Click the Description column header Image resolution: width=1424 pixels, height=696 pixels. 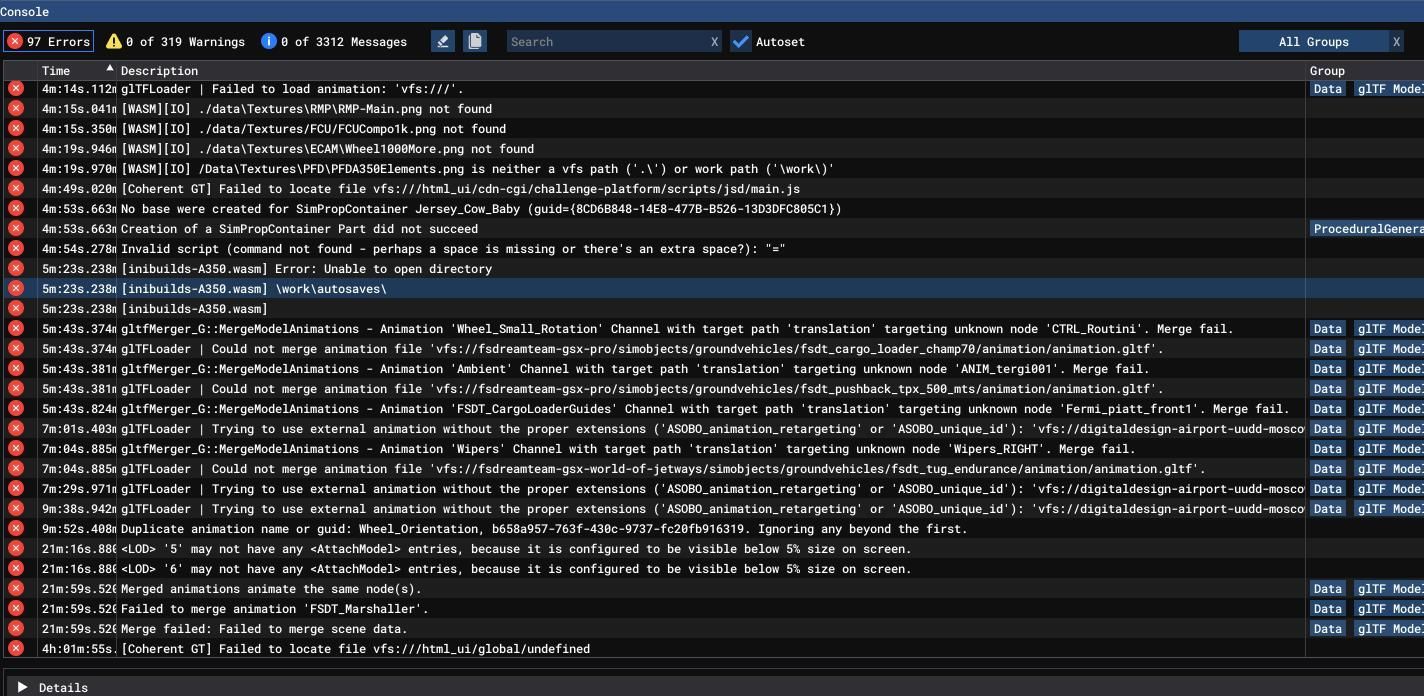point(160,71)
